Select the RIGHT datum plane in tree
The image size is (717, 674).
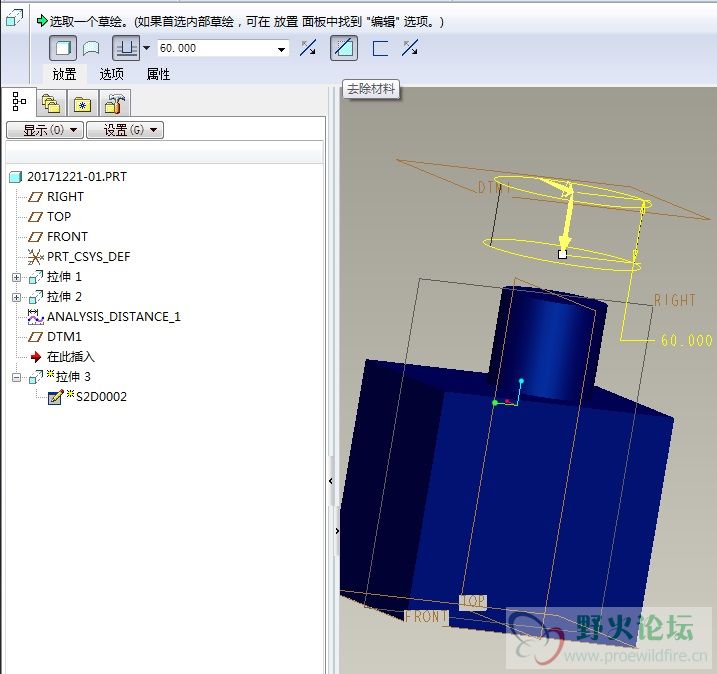coord(65,197)
